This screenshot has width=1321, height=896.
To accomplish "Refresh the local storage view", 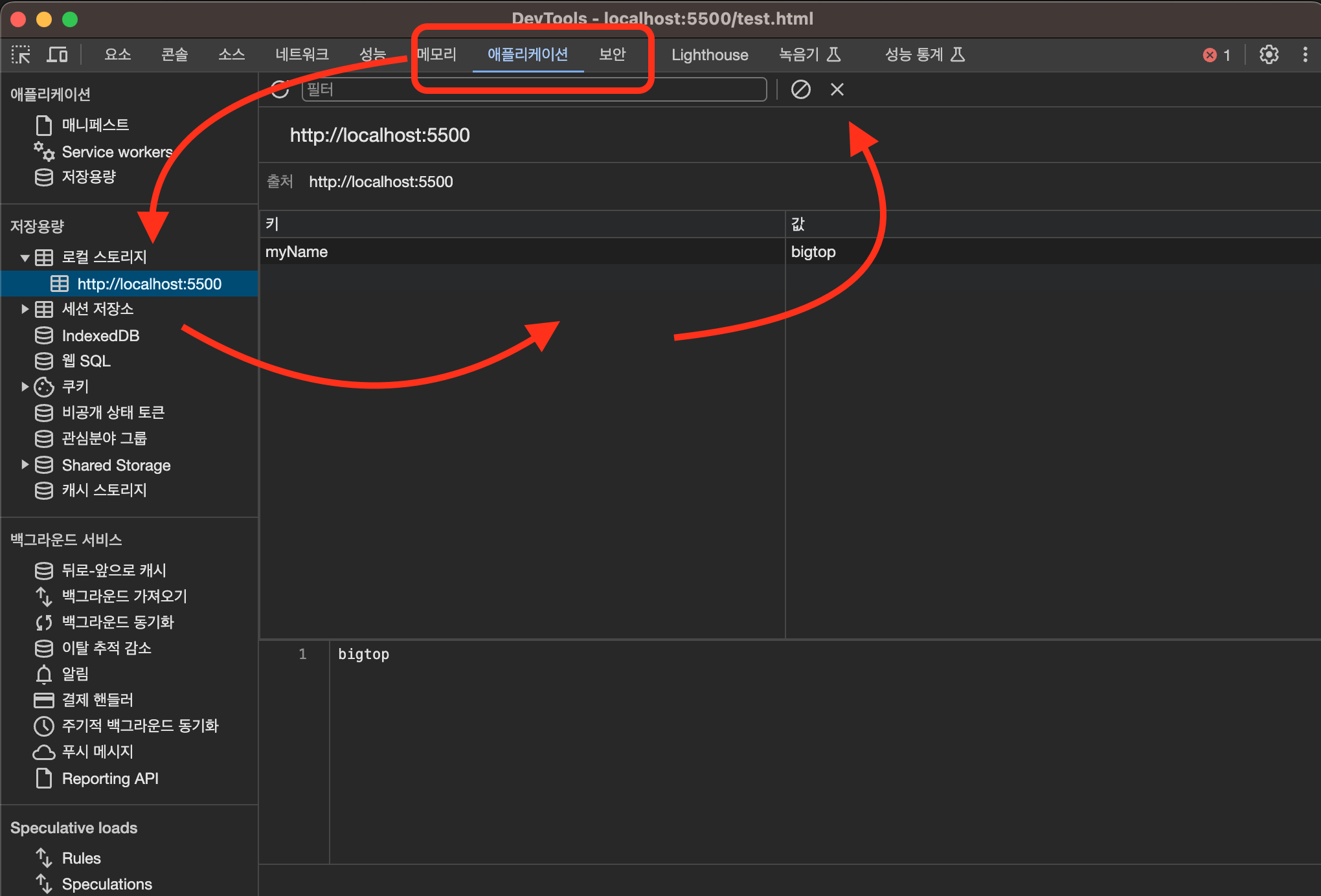I will (x=280, y=89).
